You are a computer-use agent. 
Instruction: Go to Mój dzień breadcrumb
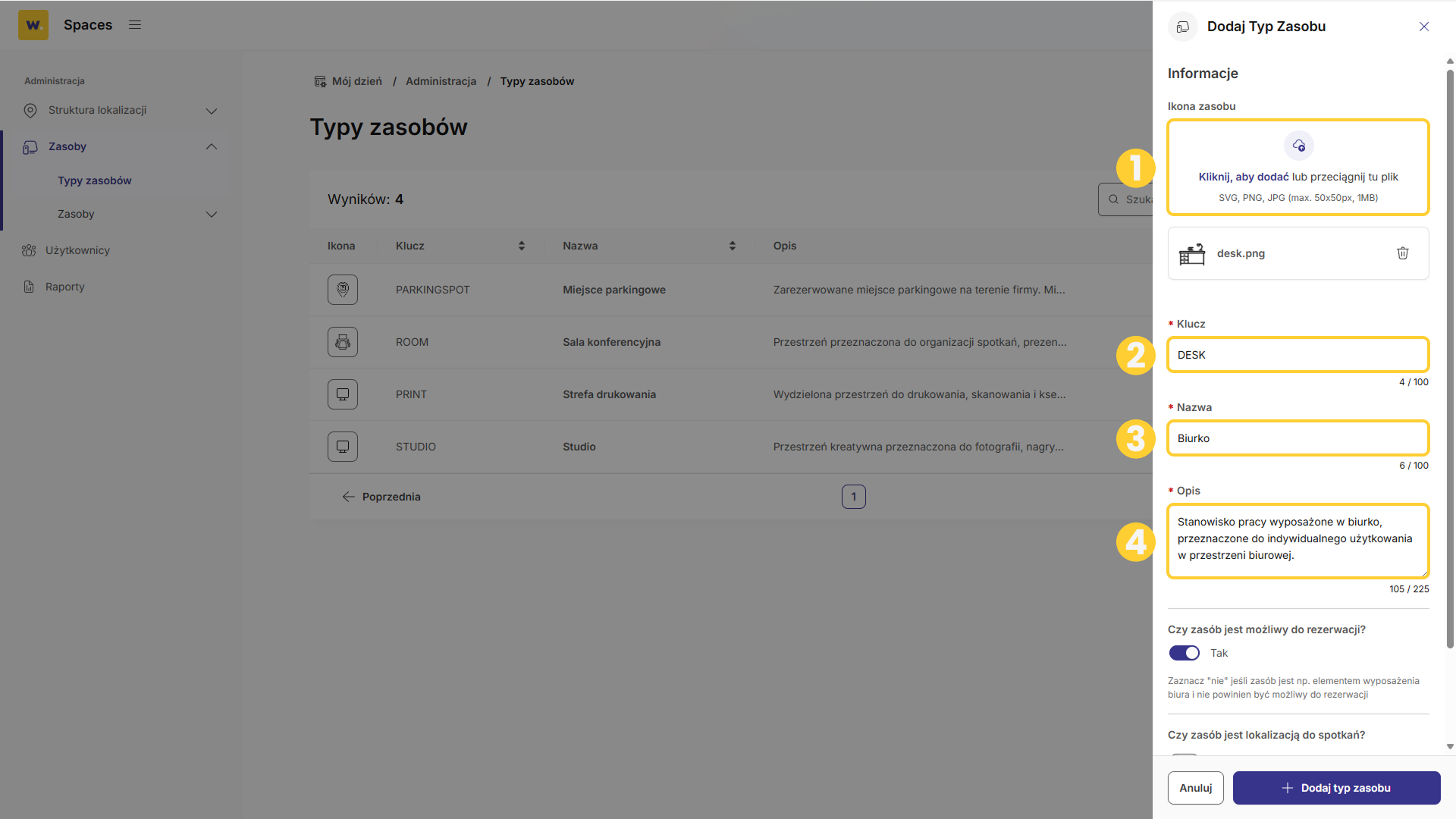[x=357, y=81]
